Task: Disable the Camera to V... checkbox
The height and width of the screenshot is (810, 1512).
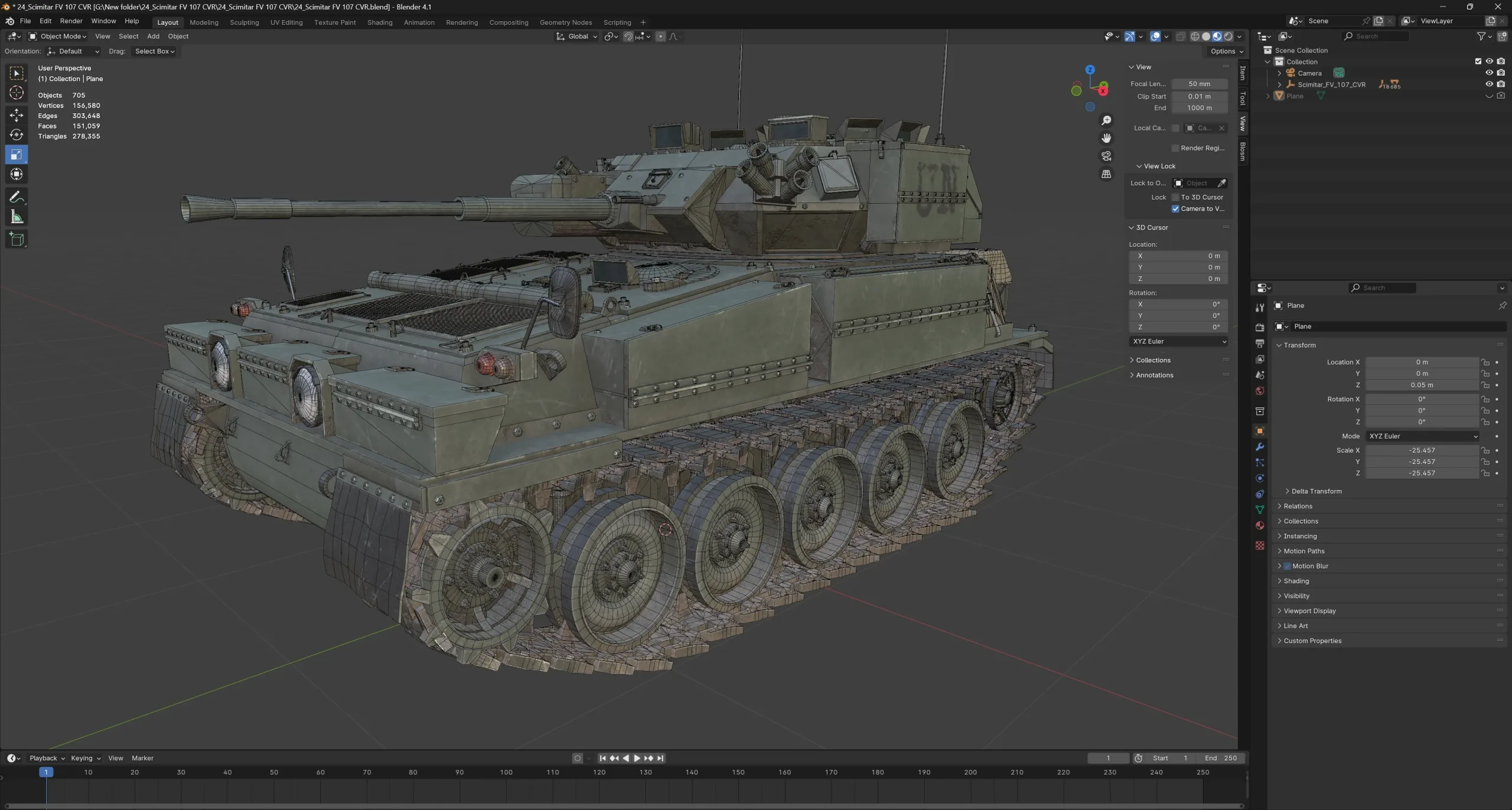Action: [1176, 208]
